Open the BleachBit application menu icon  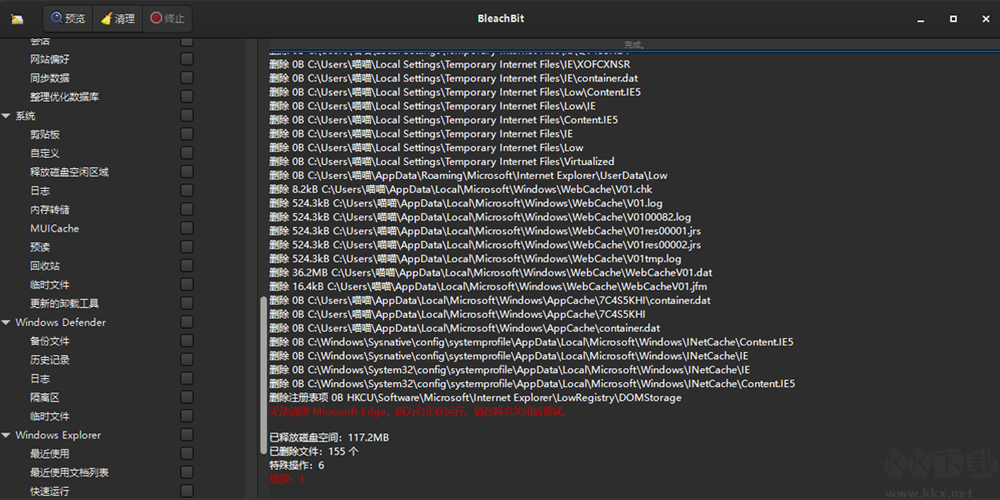click(17, 19)
